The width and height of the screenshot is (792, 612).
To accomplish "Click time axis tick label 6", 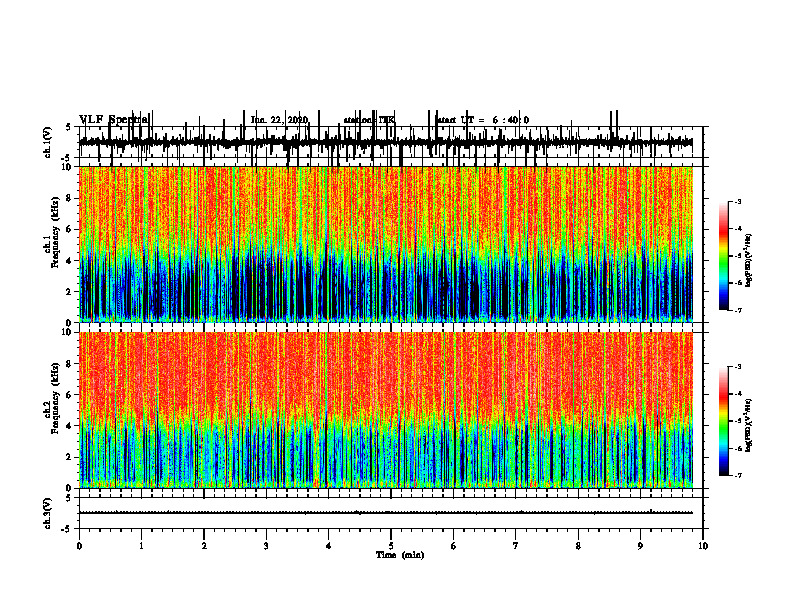I will (454, 546).
